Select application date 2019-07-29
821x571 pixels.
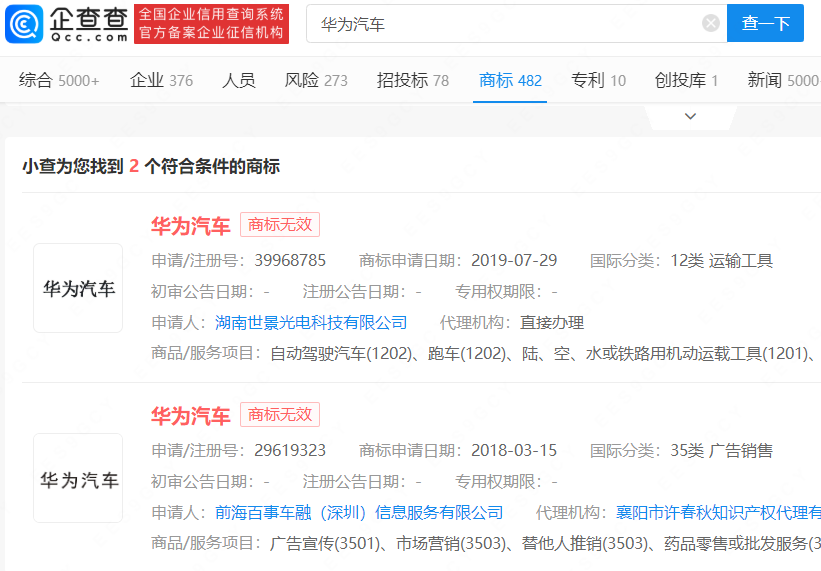click(514, 260)
